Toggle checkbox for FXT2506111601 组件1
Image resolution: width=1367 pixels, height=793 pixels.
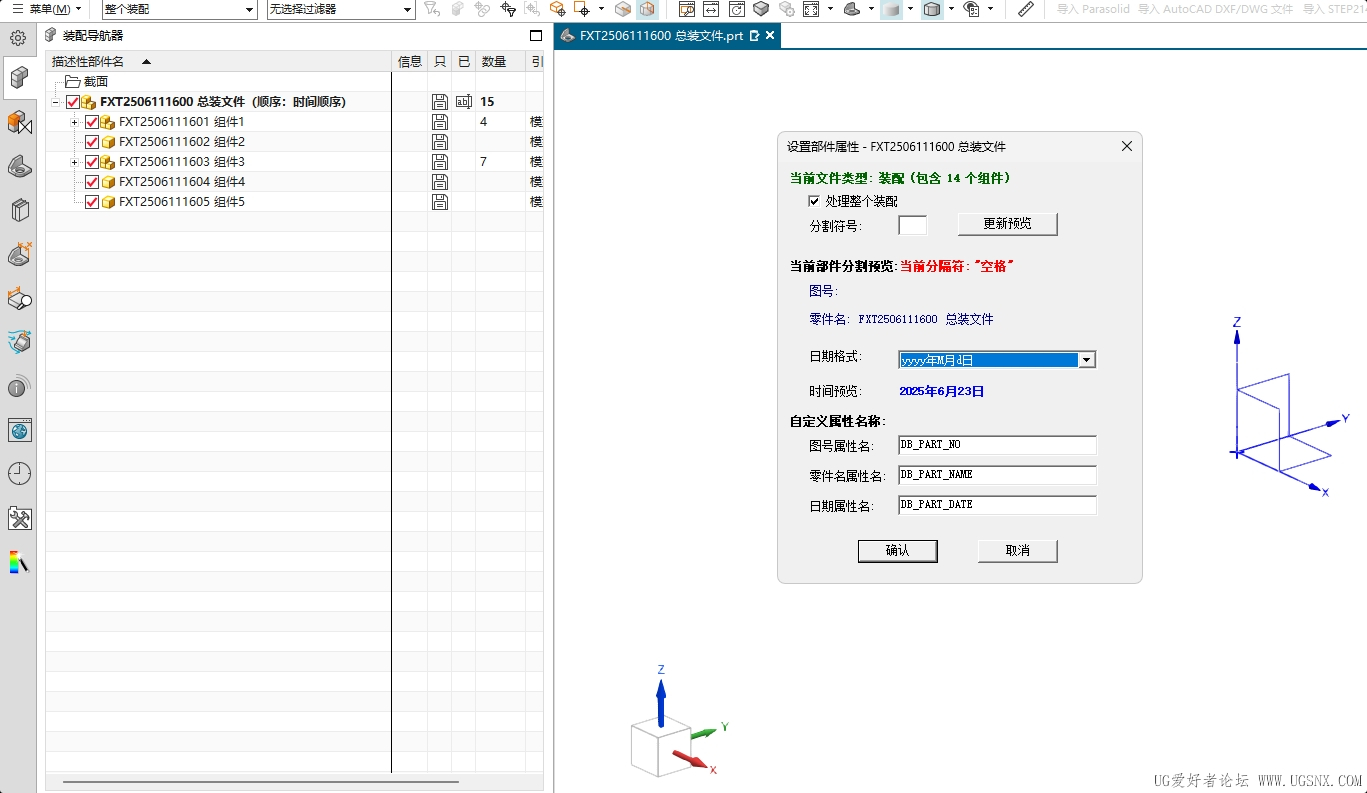(x=92, y=122)
